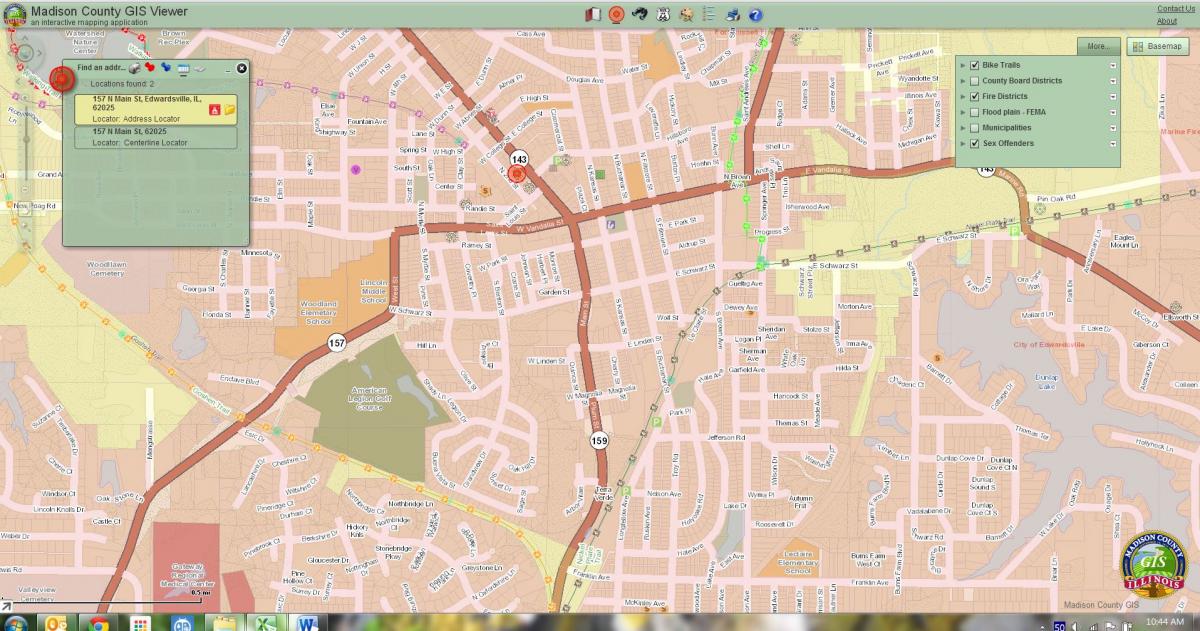1200x631 pixels.
Task: Expand the County Board Districts tree arrow
Action: point(963,81)
